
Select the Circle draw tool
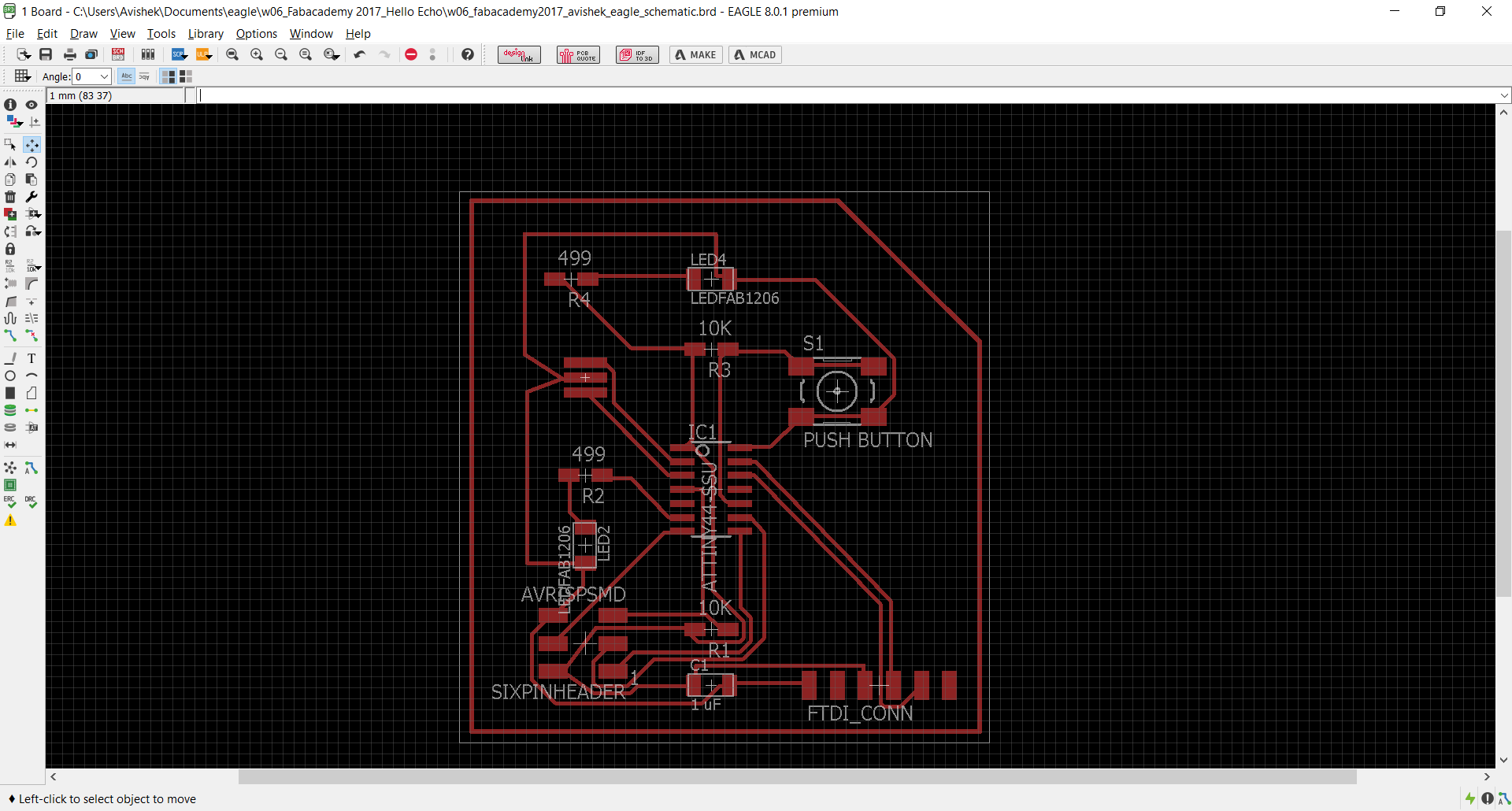pyautogui.click(x=10, y=376)
